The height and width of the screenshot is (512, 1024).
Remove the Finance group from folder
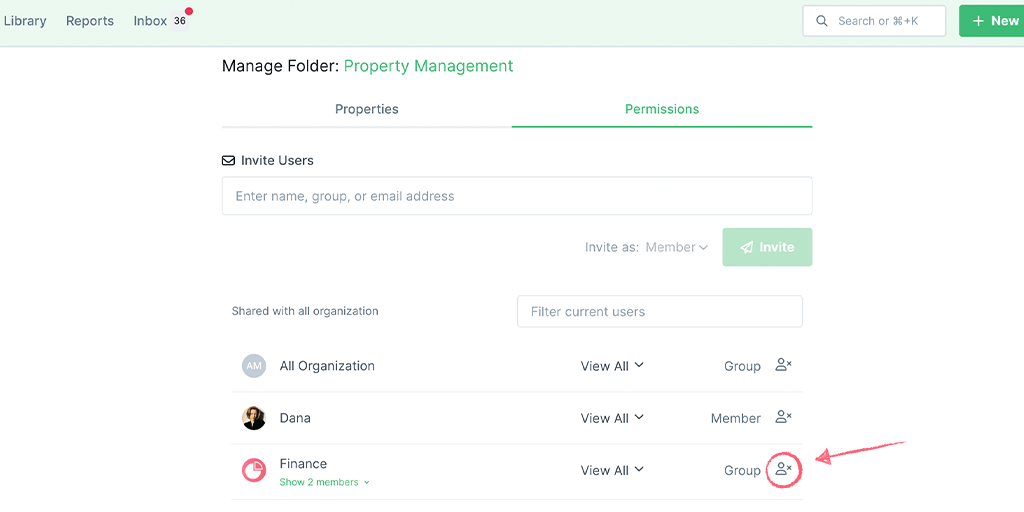click(x=783, y=470)
